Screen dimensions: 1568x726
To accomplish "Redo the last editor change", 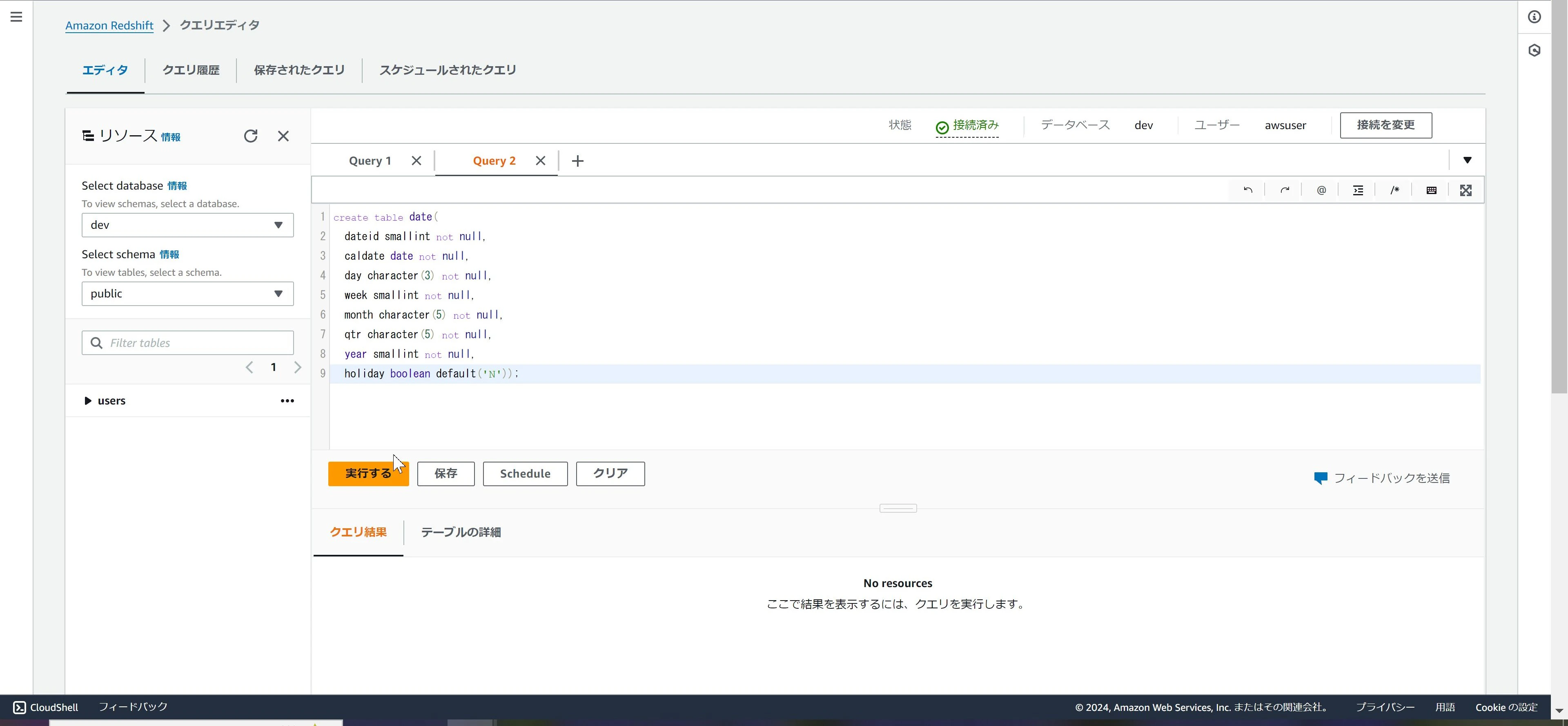I will (1284, 190).
